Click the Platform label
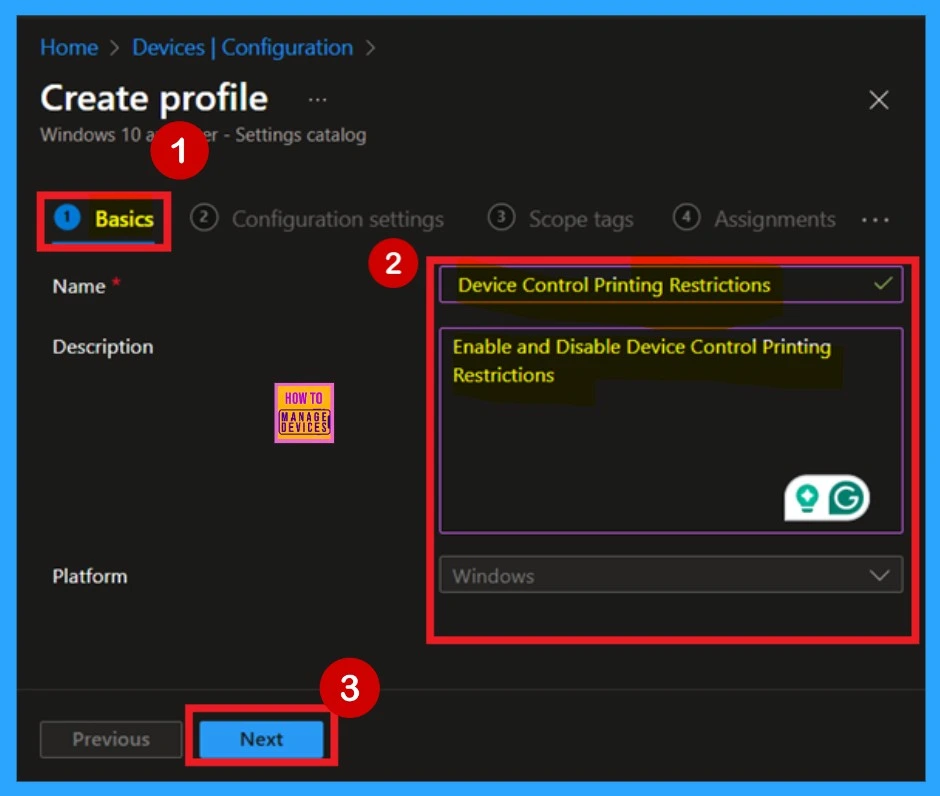The width and height of the screenshot is (940, 796). (x=90, y=576)
